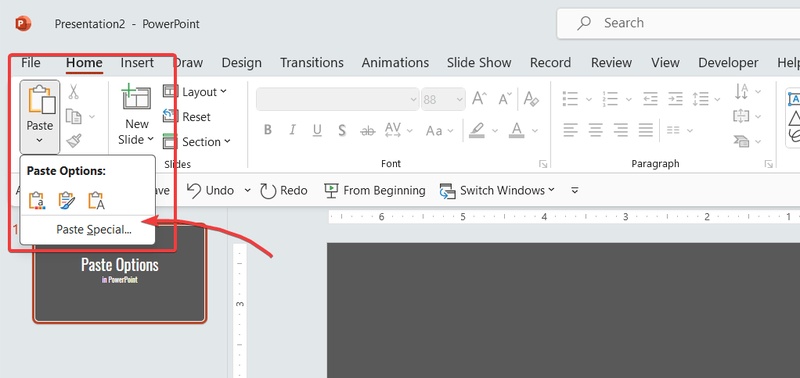Justify the text
Image resolution: width=800 pixels, height=378 pixels.
coord(645,131)
